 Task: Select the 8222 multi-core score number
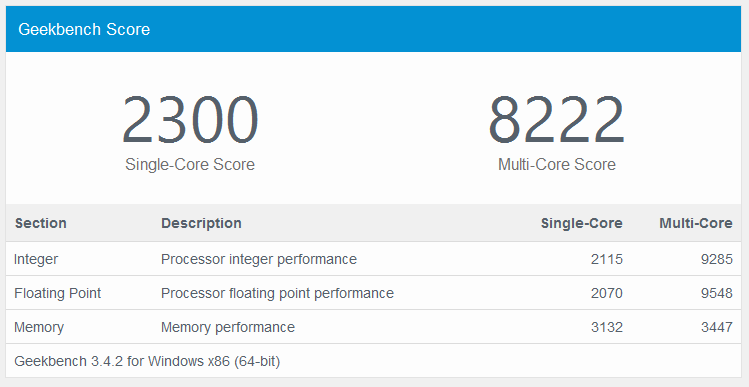click(556, 120)
